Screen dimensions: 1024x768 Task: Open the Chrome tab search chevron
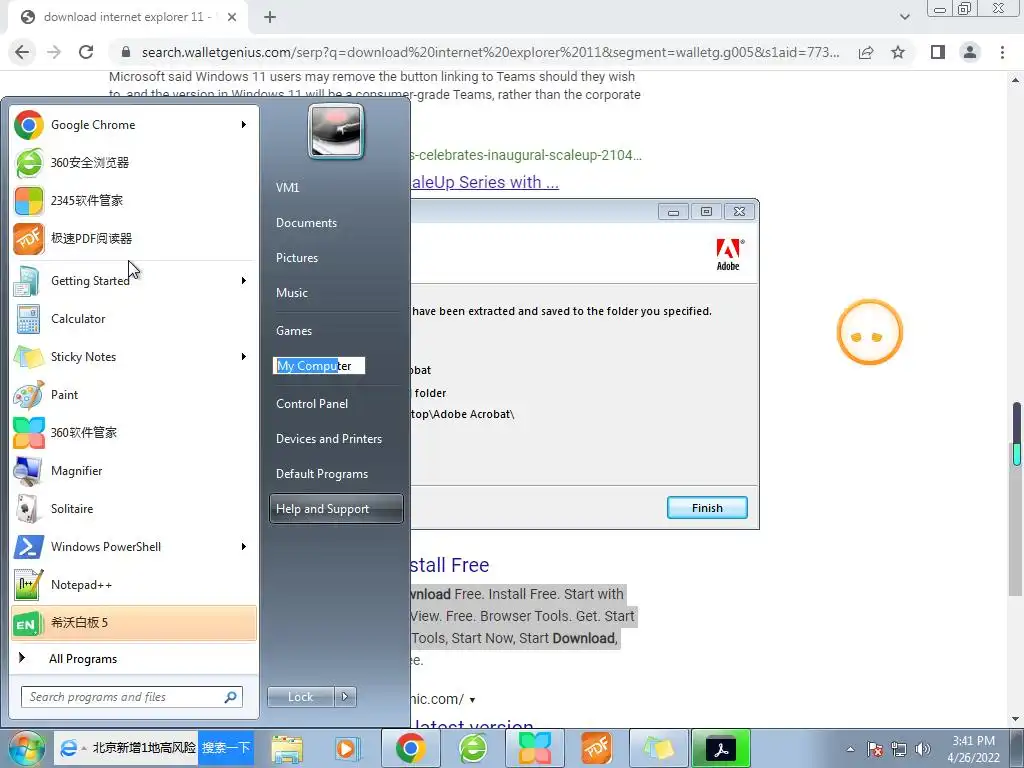pos(904,18)
